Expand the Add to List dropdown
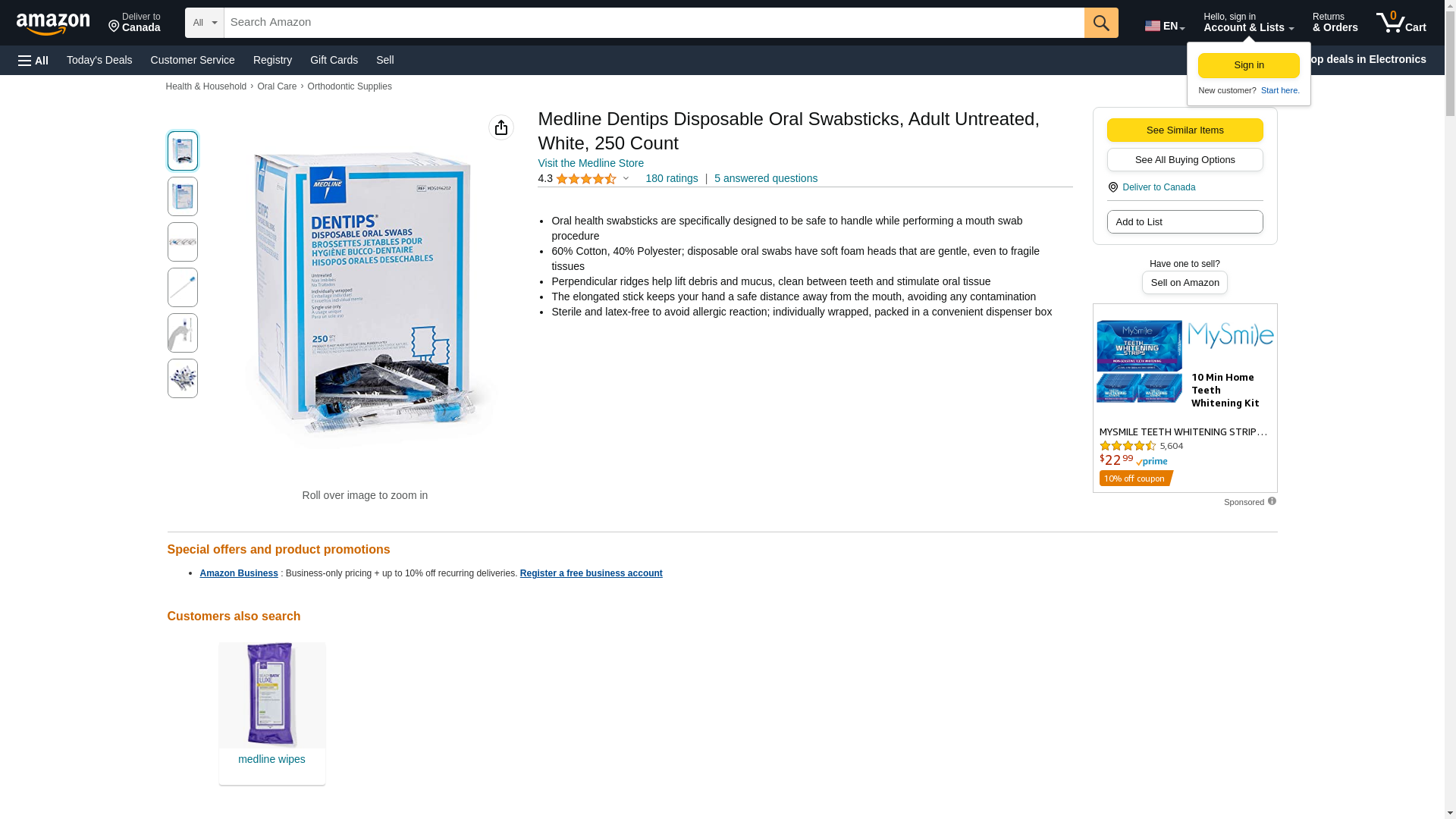 click(1185, 222)
